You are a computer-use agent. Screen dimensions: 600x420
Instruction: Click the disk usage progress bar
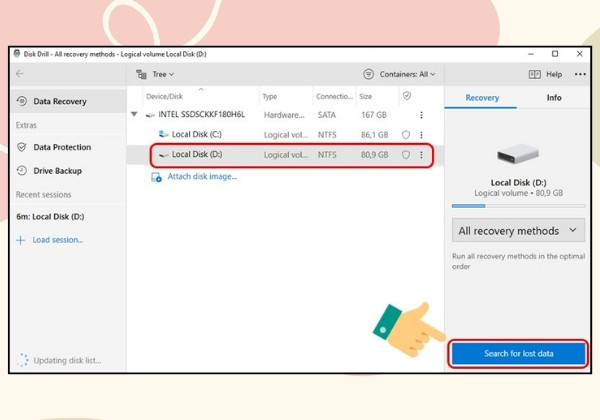(x=518, y=206)
